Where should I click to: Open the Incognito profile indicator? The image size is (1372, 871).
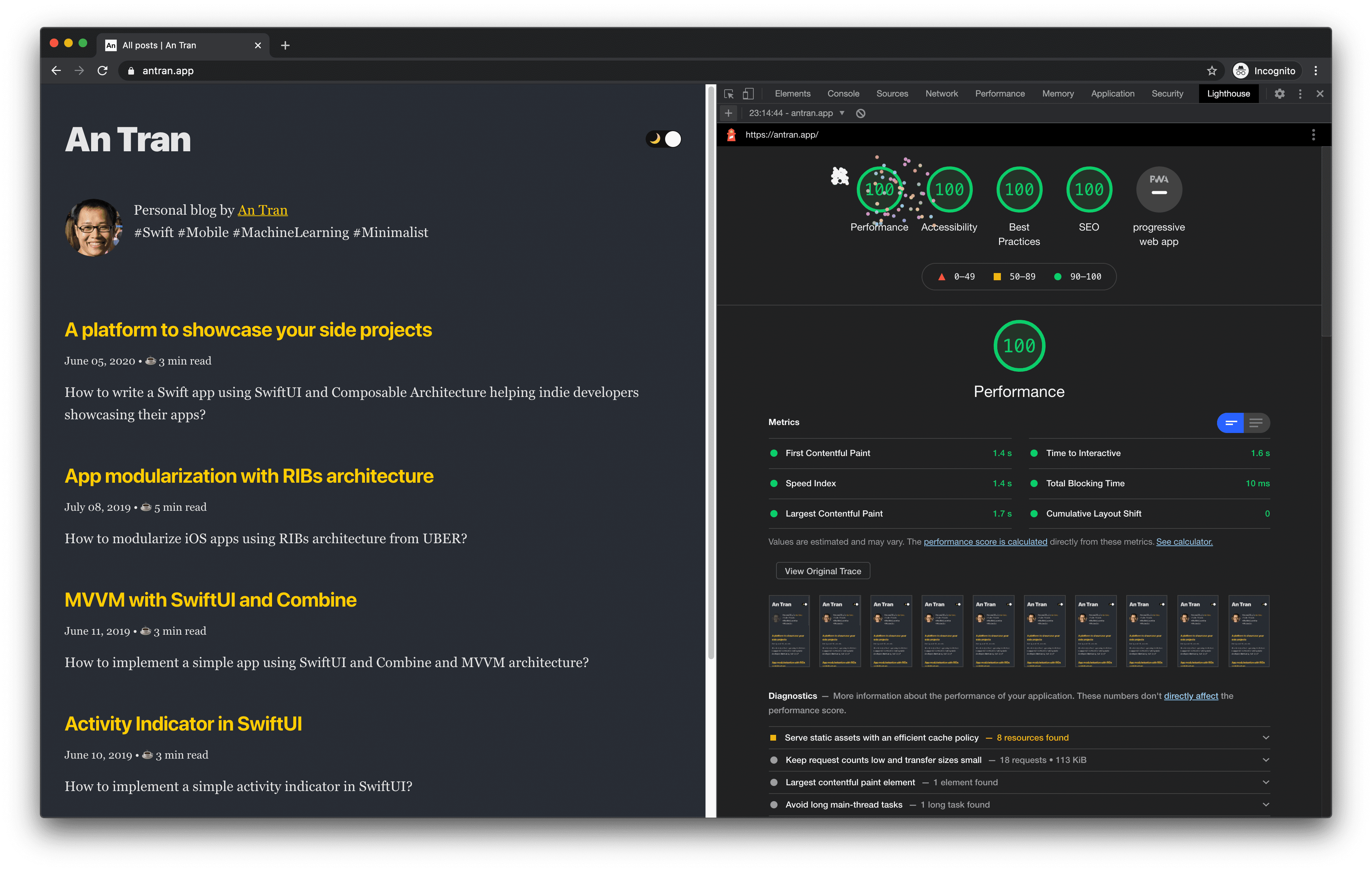(x=1265, y=71)
